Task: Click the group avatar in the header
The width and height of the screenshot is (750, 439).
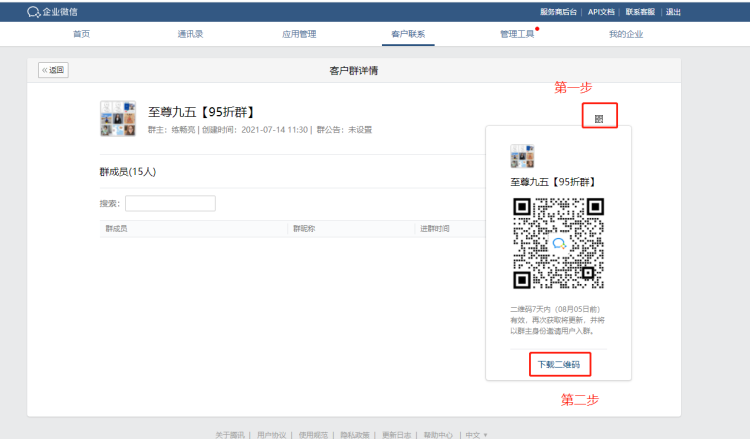Action: (118, 118)
